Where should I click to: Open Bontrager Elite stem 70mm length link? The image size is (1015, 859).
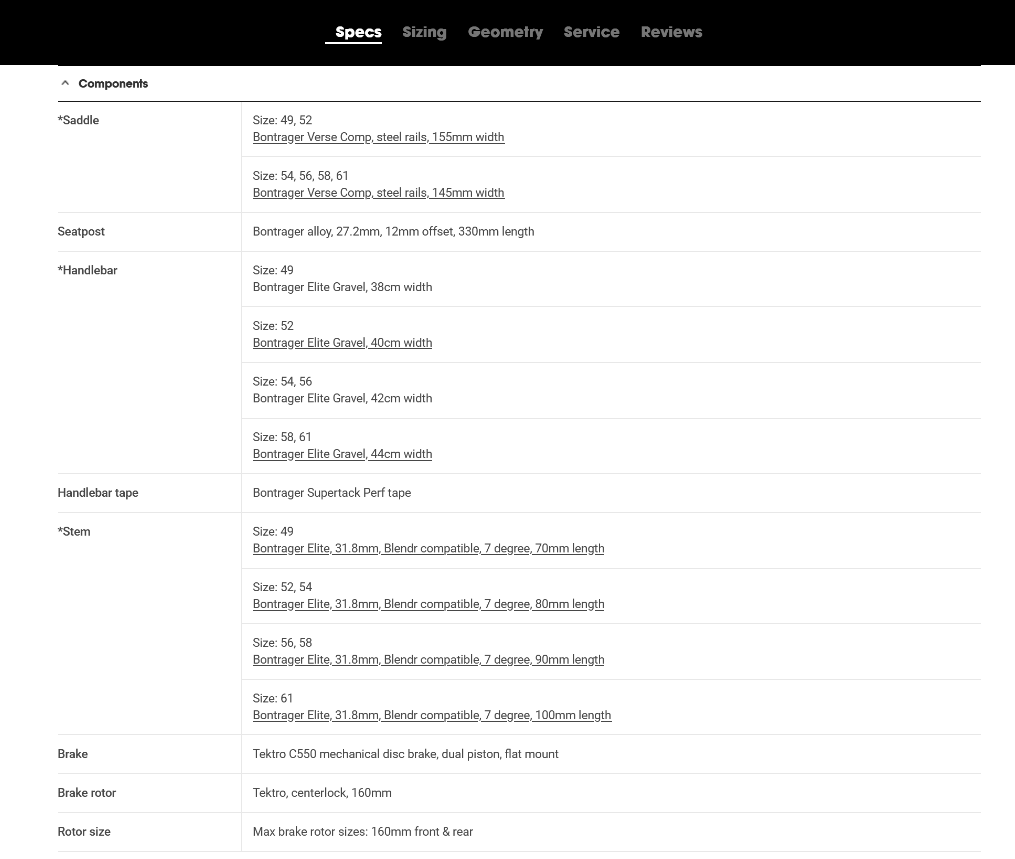point(429,548)
